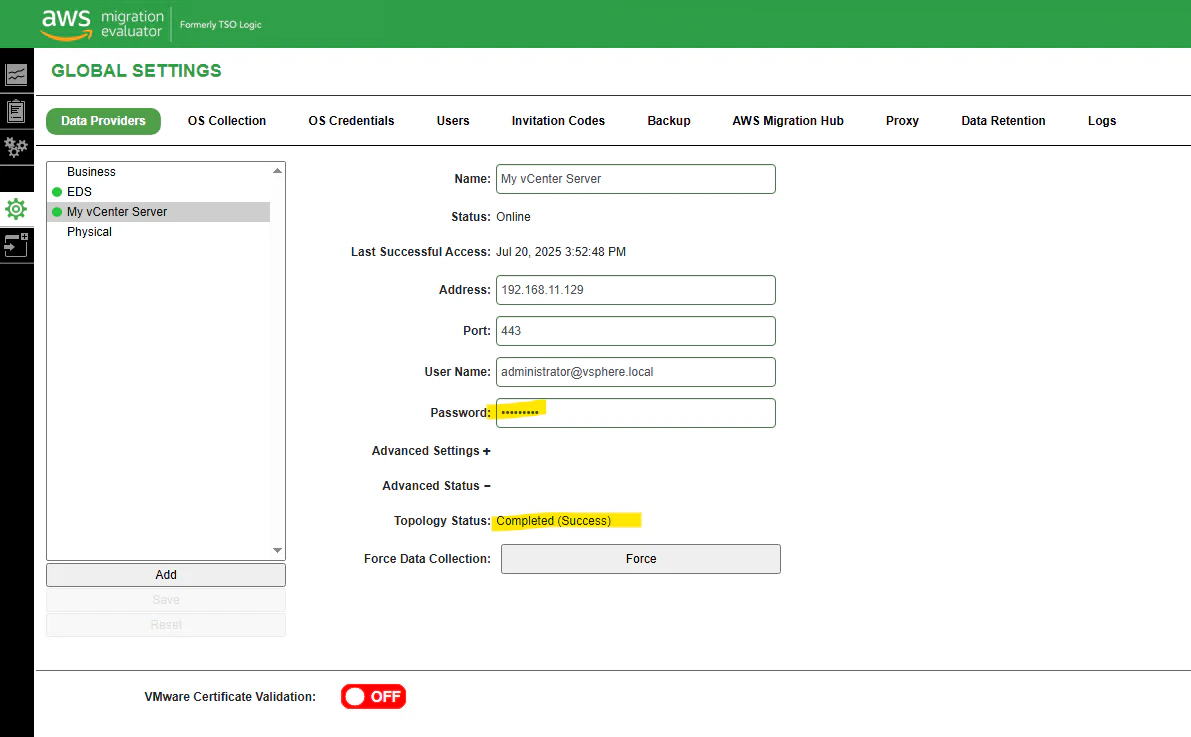Click the Name input field

[636, 179]
